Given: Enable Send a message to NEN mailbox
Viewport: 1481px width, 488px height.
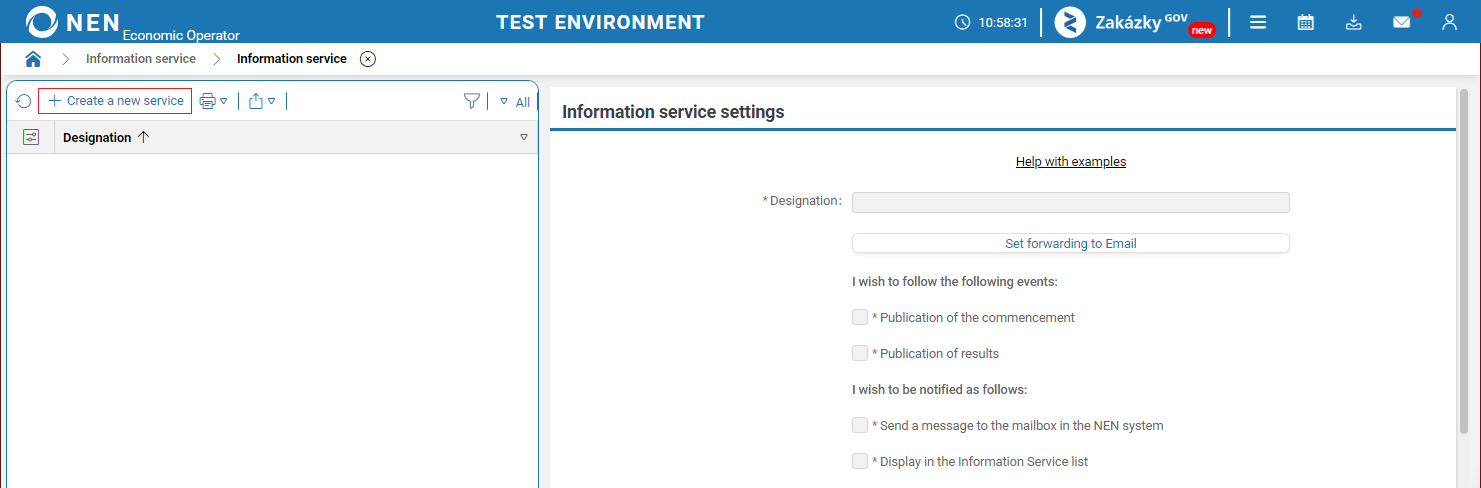Looking at the screenshot, I should tap(860, 425).
